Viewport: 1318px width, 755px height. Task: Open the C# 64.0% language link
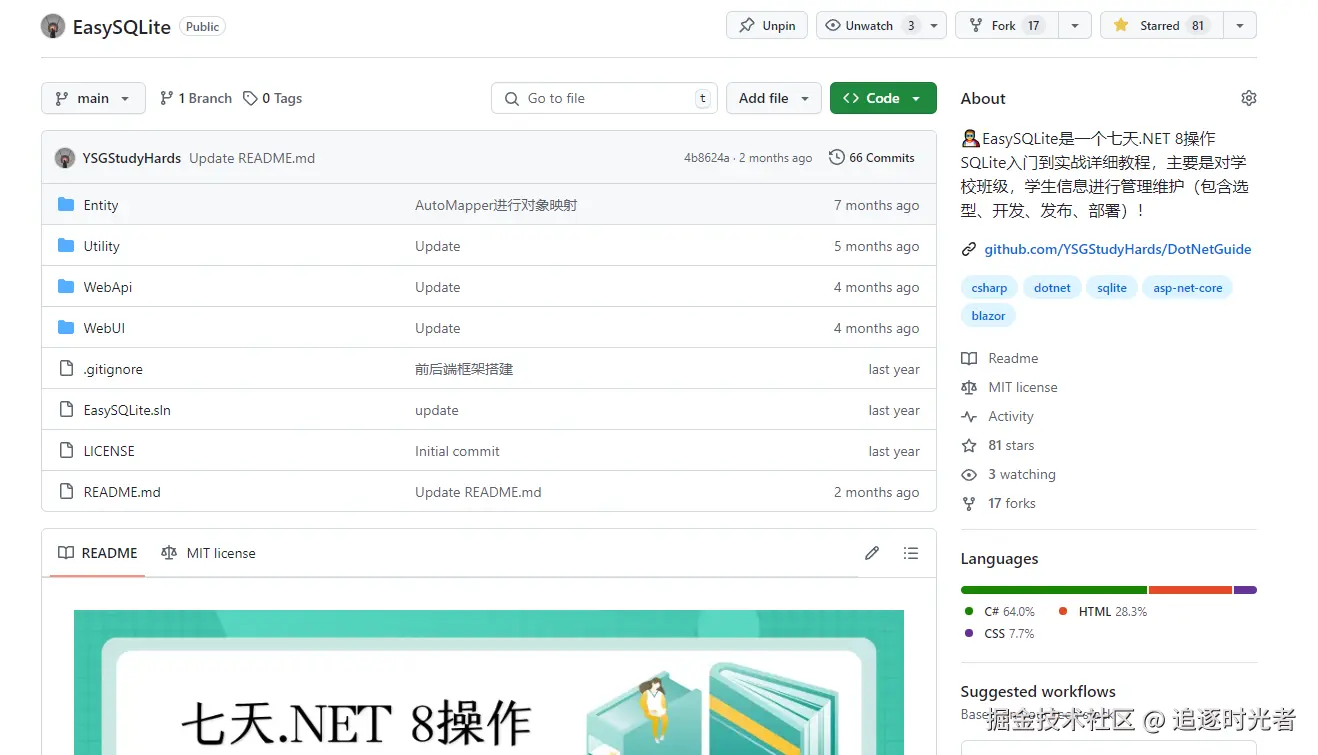point(1000,611)
